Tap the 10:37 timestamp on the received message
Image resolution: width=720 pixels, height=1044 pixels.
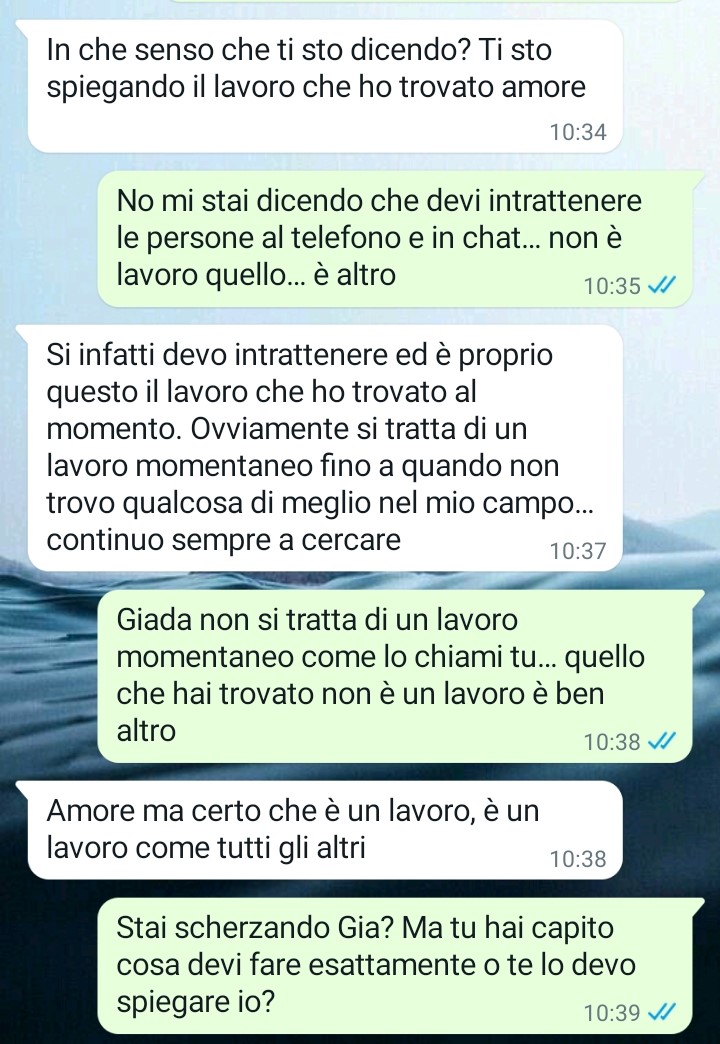[x=578, y=551]
